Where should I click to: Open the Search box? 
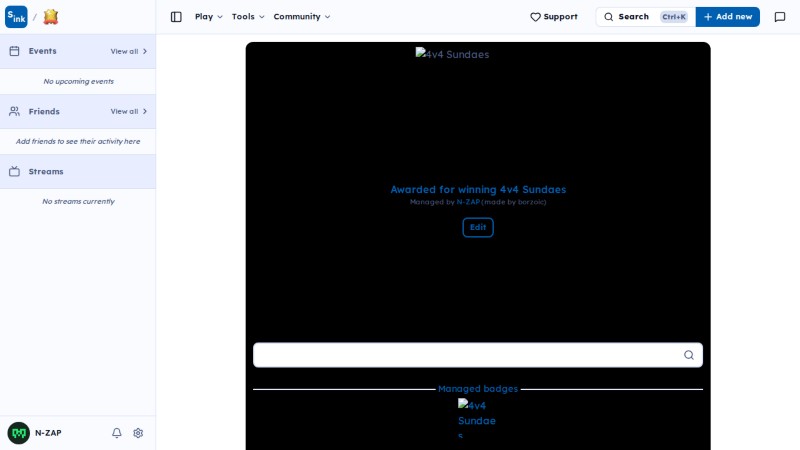click(645, 17)
